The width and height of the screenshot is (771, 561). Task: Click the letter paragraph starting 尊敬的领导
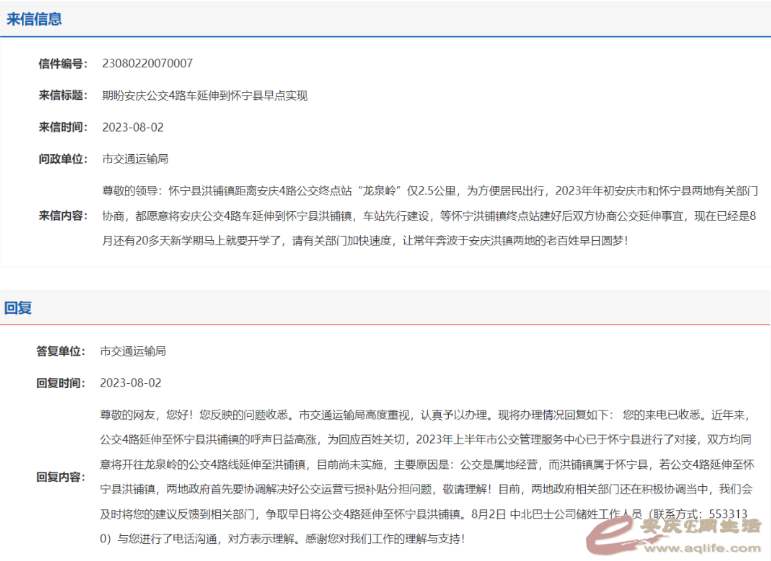430,215
